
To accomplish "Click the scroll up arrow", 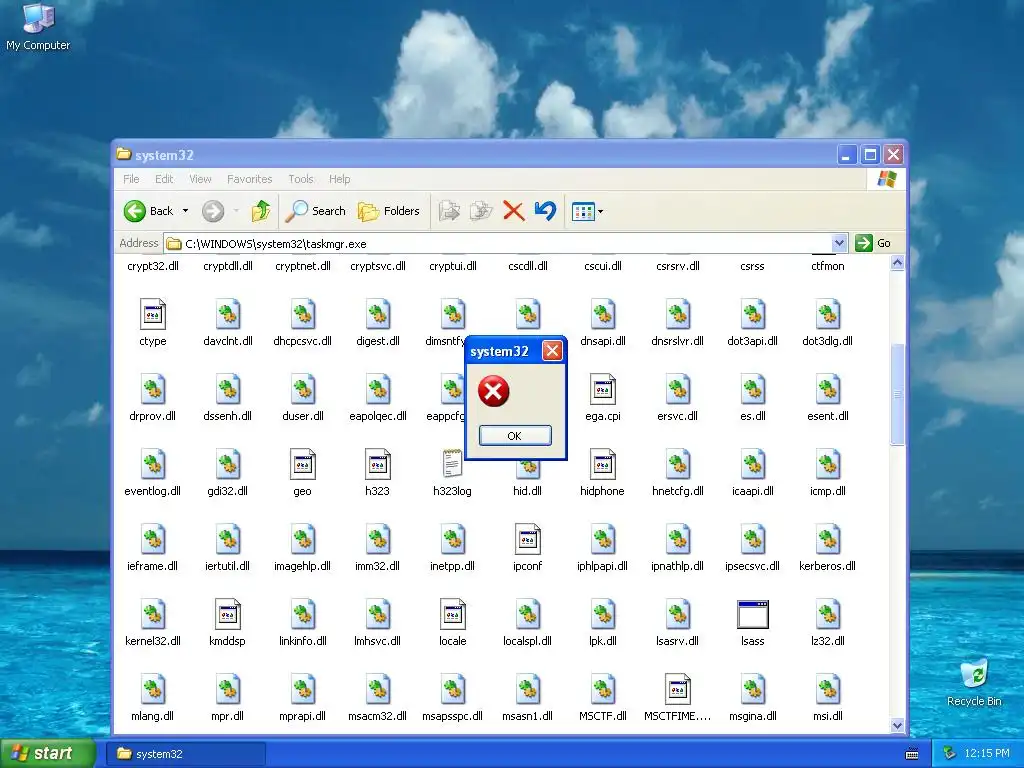I will (x=897, y=263).
